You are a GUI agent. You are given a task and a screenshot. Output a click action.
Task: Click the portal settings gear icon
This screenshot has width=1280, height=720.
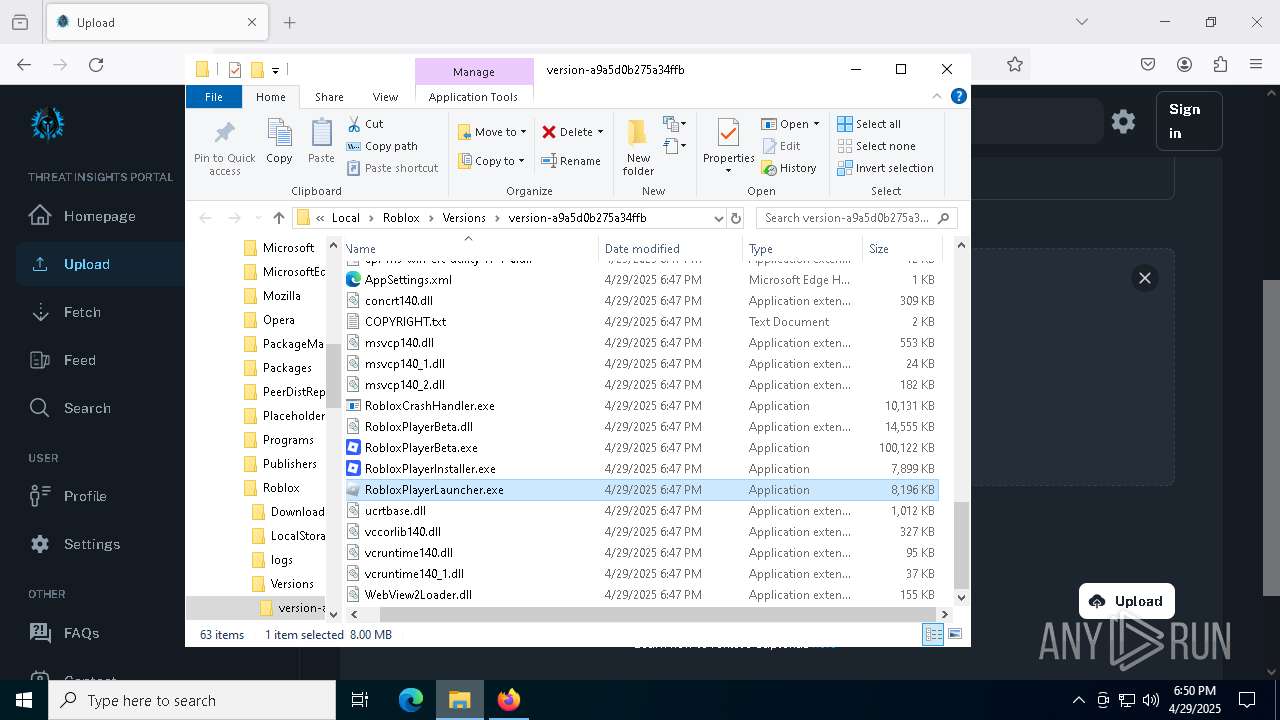pyautogui.click(x=1123, y=121)
